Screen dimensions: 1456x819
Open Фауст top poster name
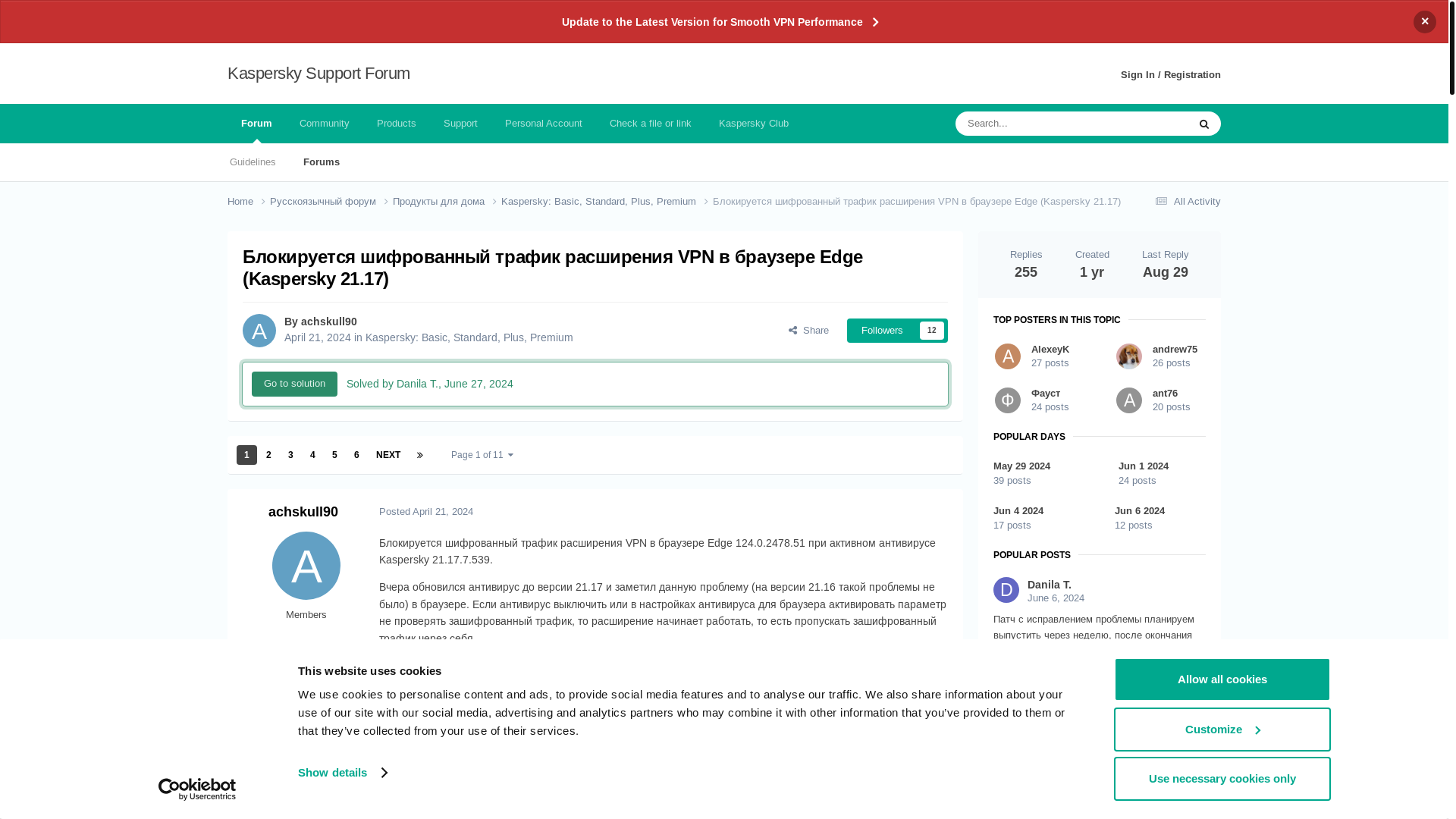(x=1046, y=394)
